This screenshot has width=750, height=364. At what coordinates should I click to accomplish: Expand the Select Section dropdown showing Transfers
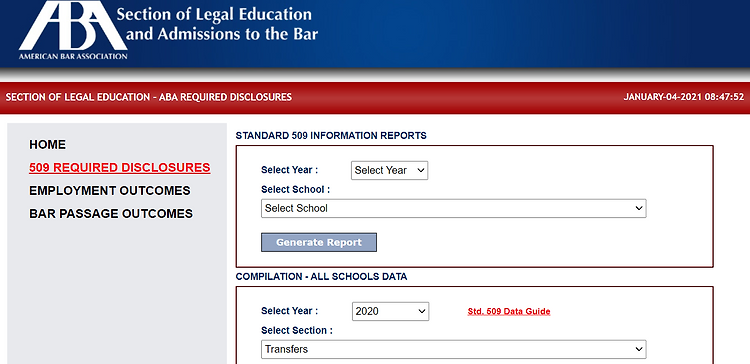tap(453, 349)
